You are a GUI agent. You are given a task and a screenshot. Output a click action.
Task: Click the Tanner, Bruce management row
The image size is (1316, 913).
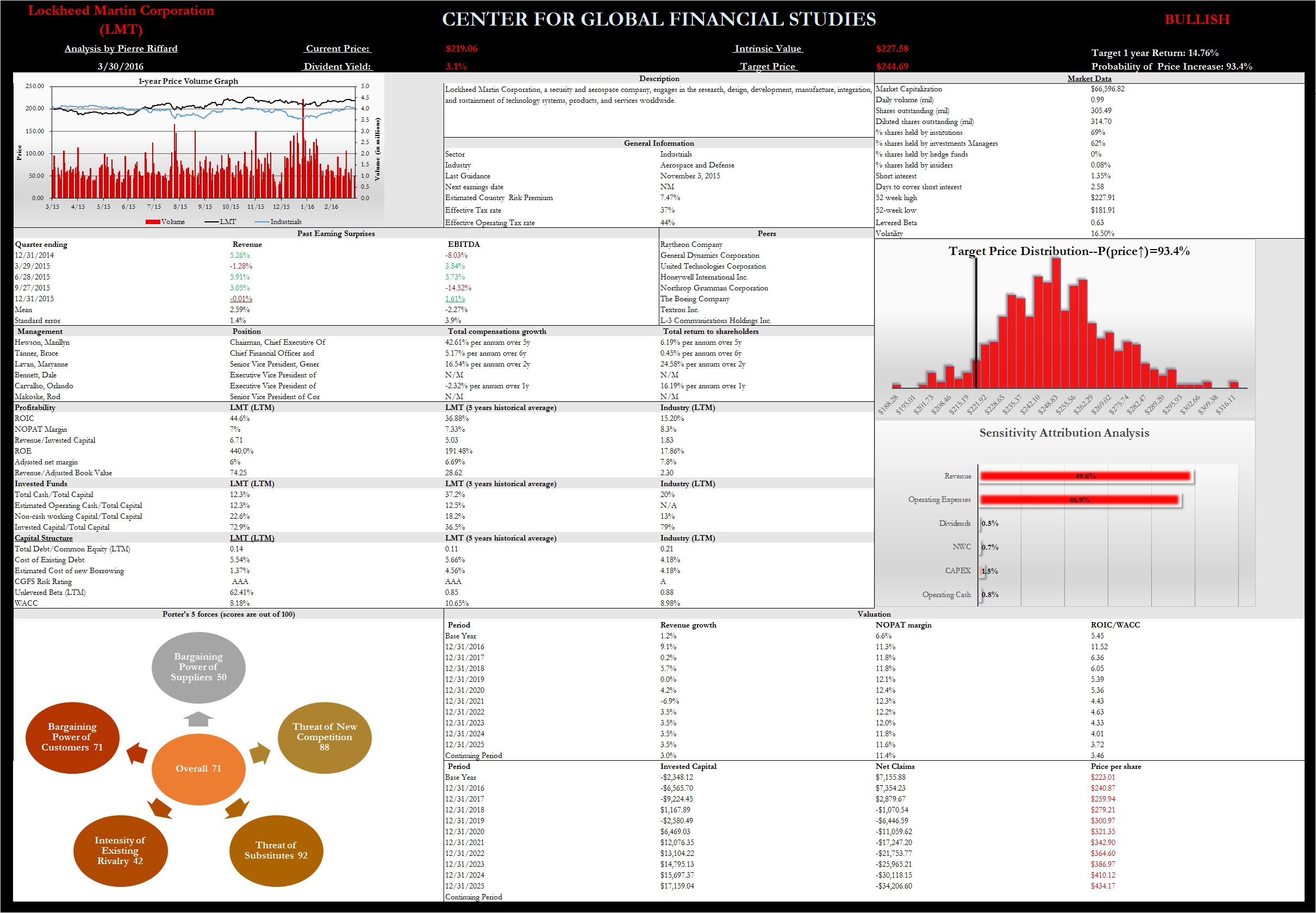(444, 353)
